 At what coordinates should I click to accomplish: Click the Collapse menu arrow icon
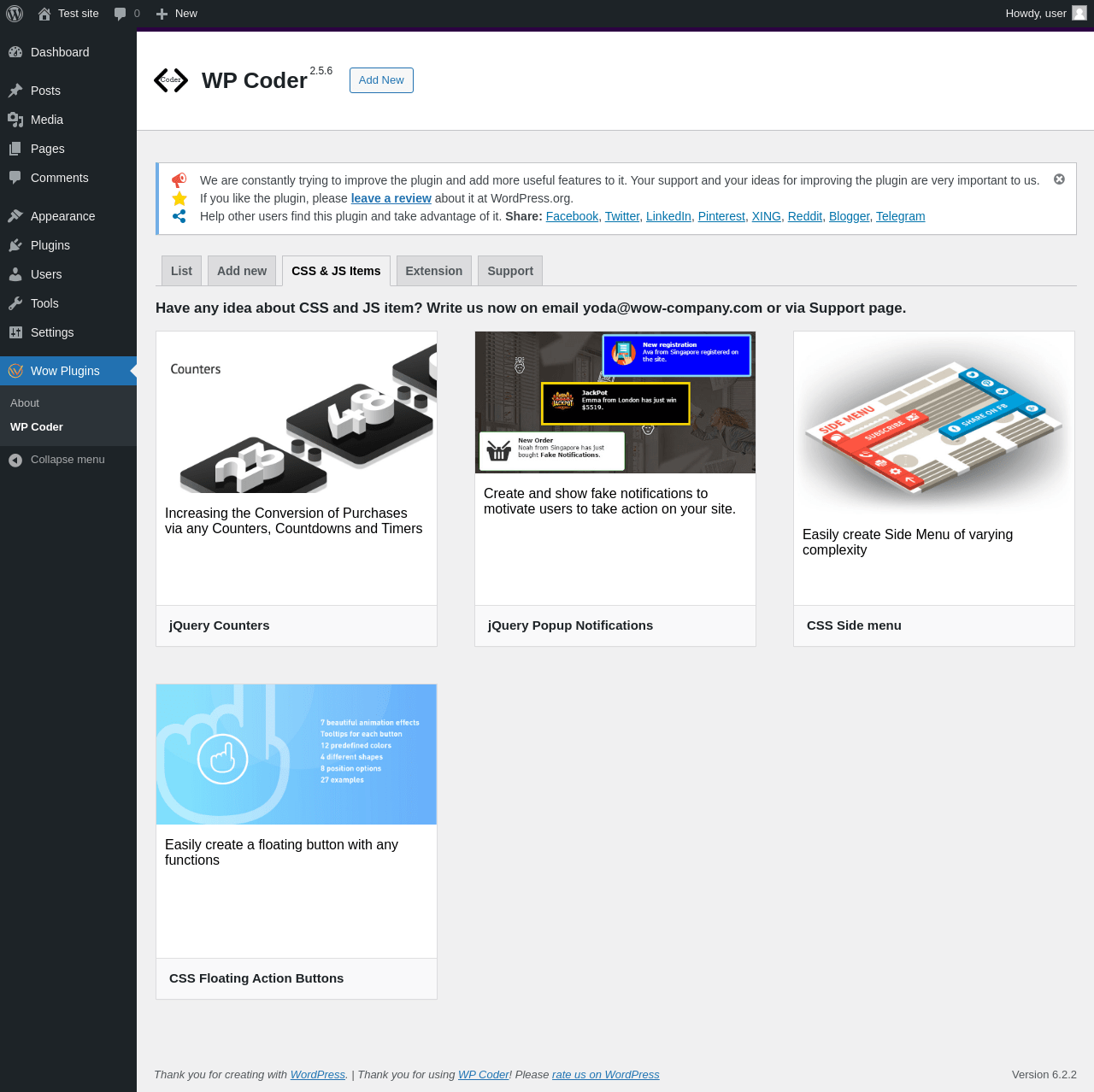pyautogui.click(x=15, y=460)
